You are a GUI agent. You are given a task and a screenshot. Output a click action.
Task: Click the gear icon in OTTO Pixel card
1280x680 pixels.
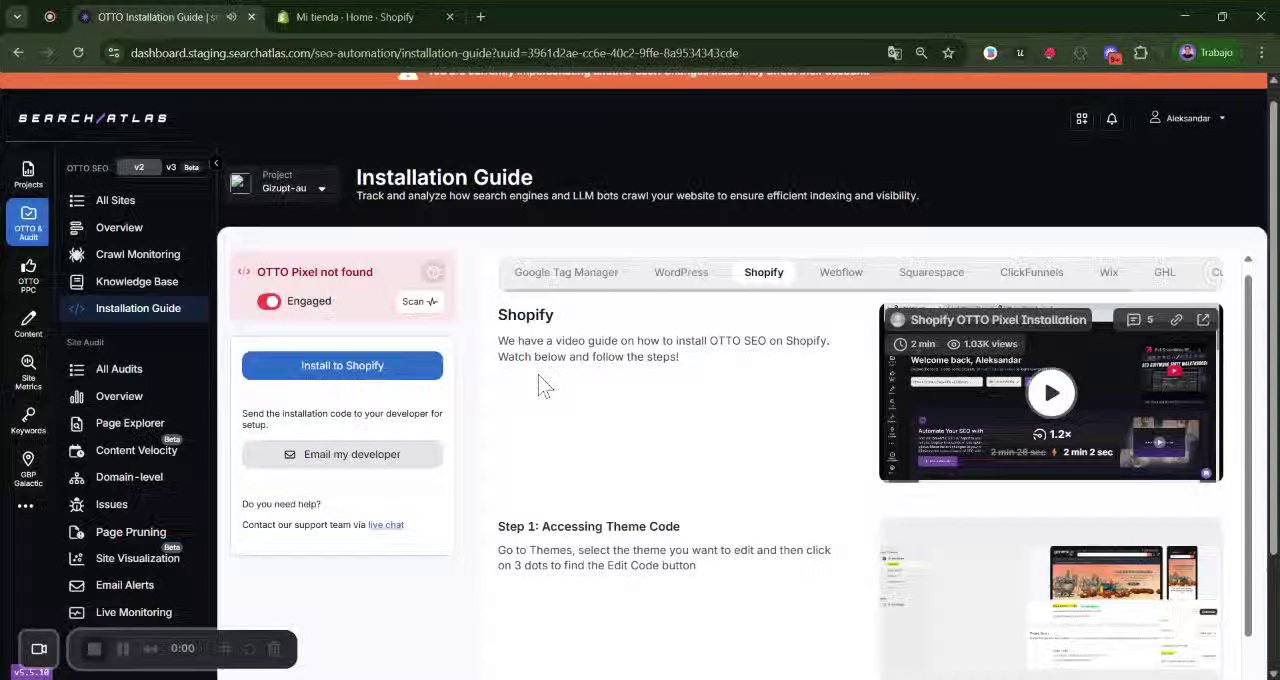433,272
